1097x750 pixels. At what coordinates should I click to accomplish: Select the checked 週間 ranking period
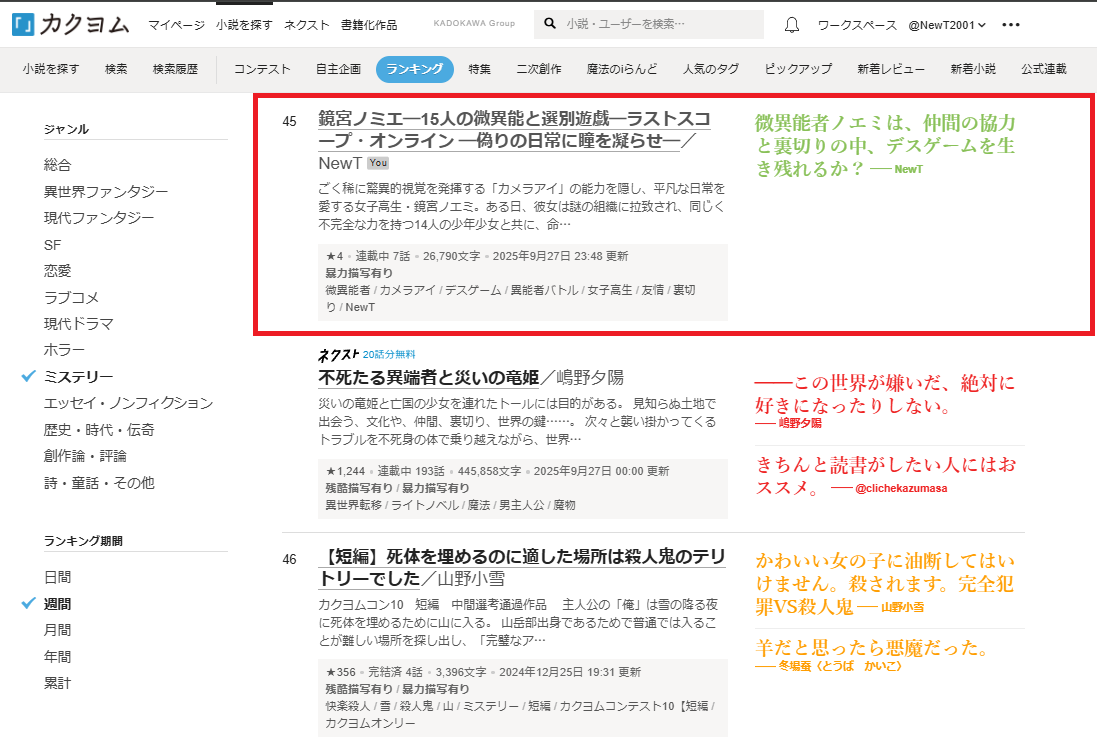click(x=57, y=604)
